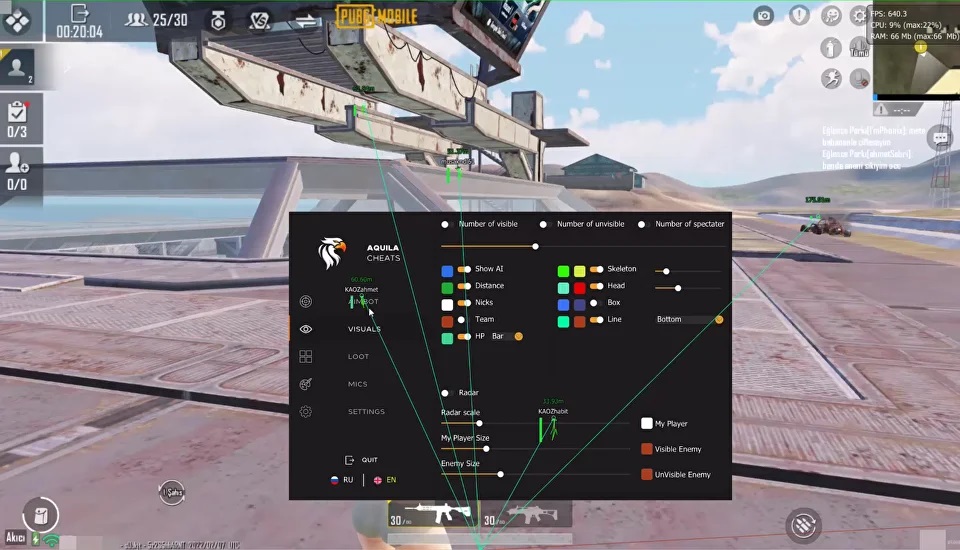Click the add friend 0/0 icon
This screenshot has width=960, height=550.
click(x=17, y=171)
